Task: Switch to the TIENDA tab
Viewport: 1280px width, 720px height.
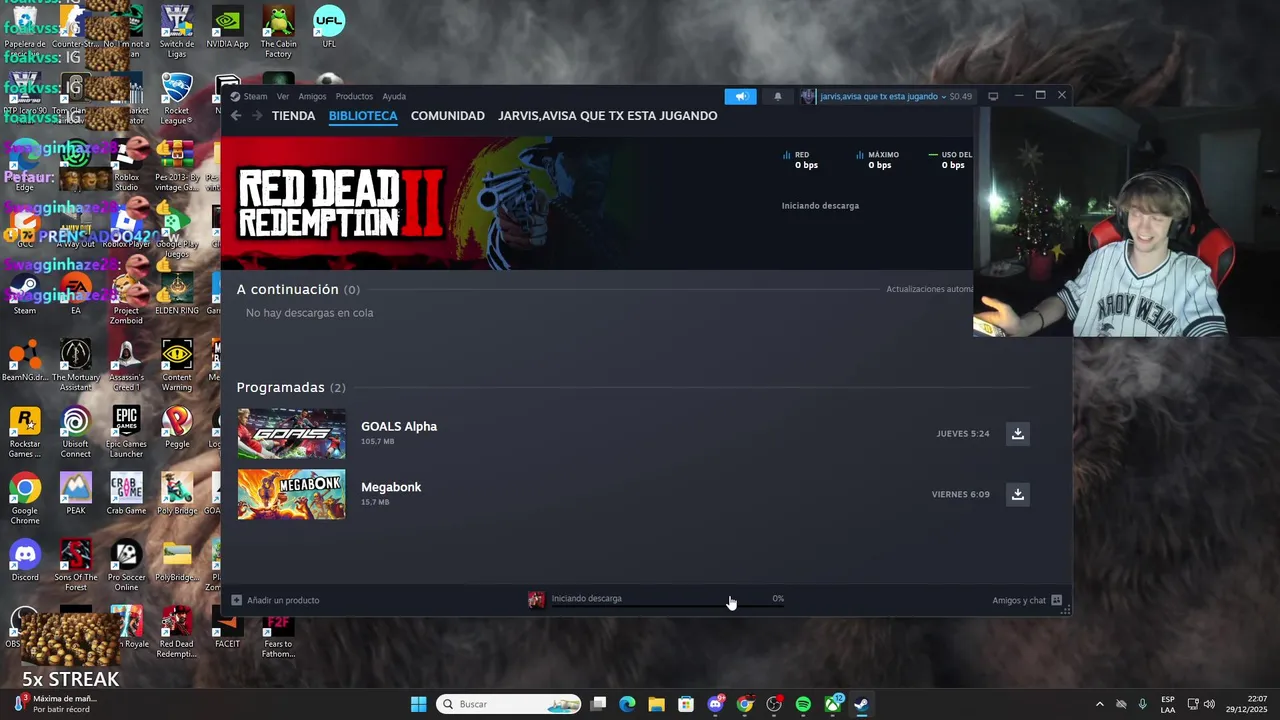Action: point(293,116)
